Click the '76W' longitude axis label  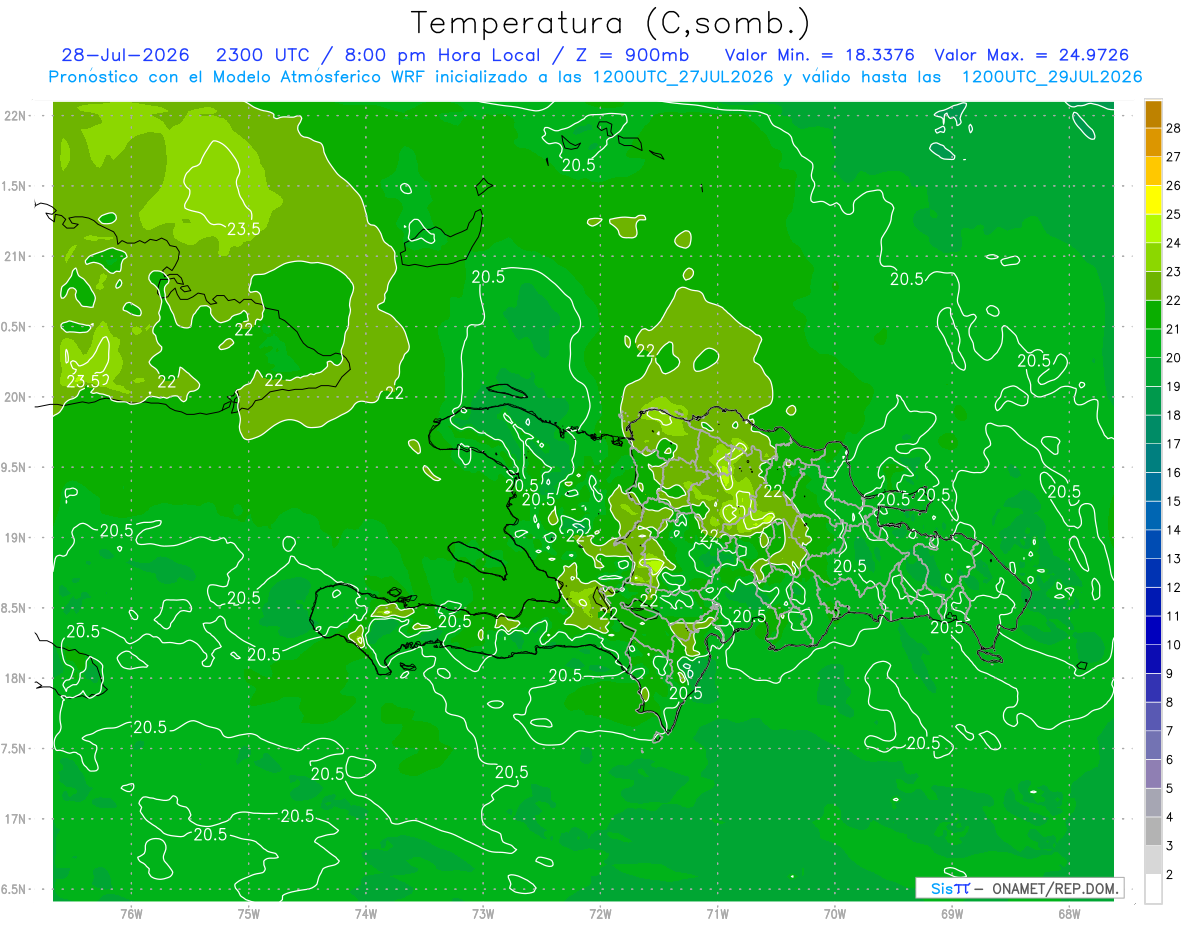131,914
